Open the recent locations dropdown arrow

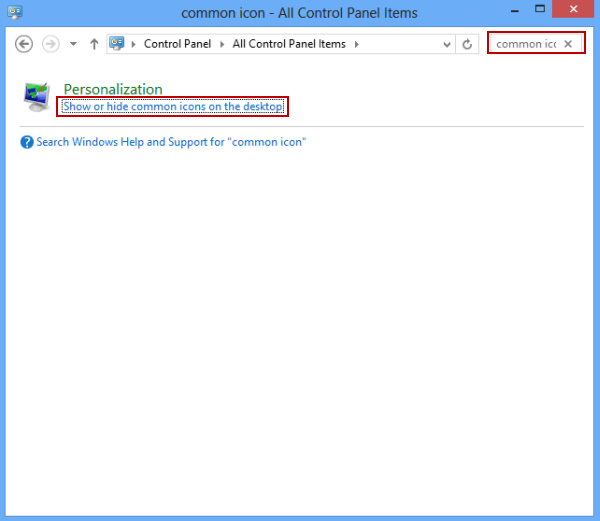(73, 44)
